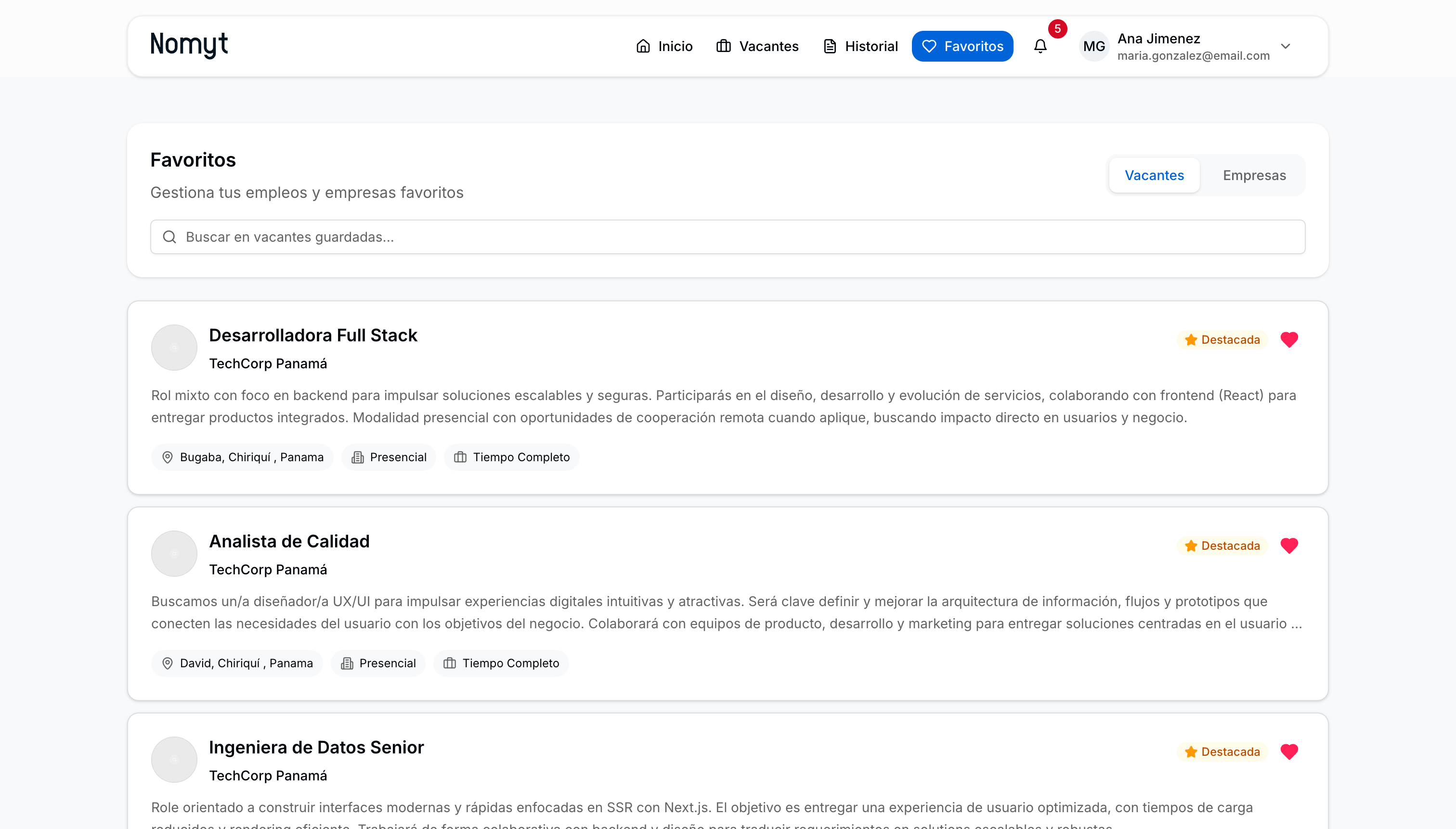Select the briefcase icon beside Vacantes
Screen dimensions: 1456x829
click(724, 46)
